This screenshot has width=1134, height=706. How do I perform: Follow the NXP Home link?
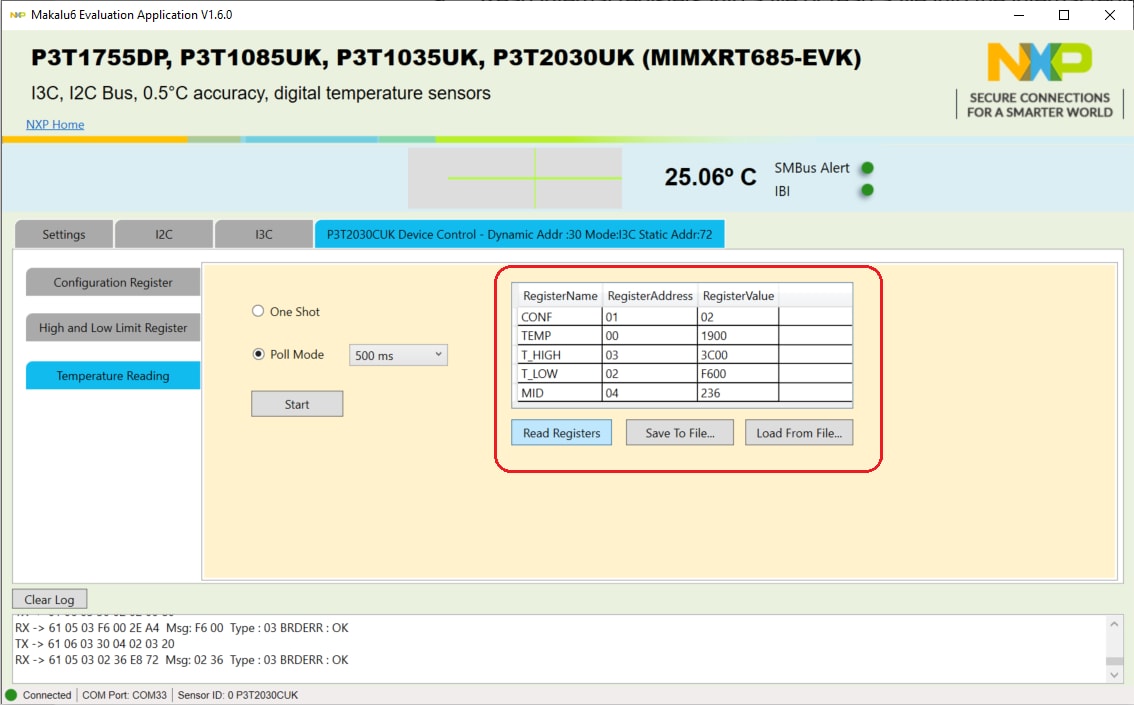pyautogui.click(x=55, y=125)
